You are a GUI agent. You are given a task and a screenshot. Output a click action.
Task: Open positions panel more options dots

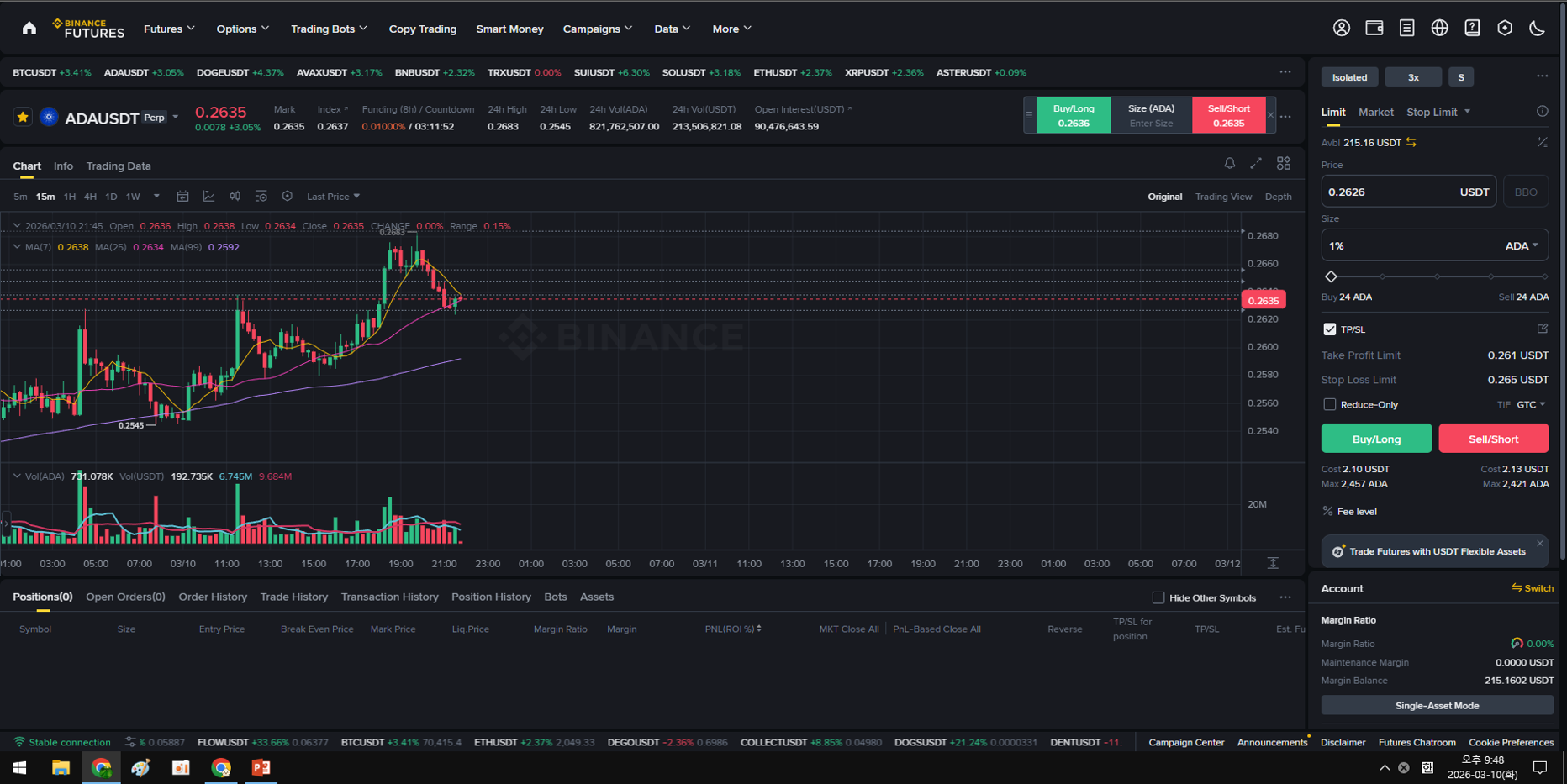click(1285, 597)
